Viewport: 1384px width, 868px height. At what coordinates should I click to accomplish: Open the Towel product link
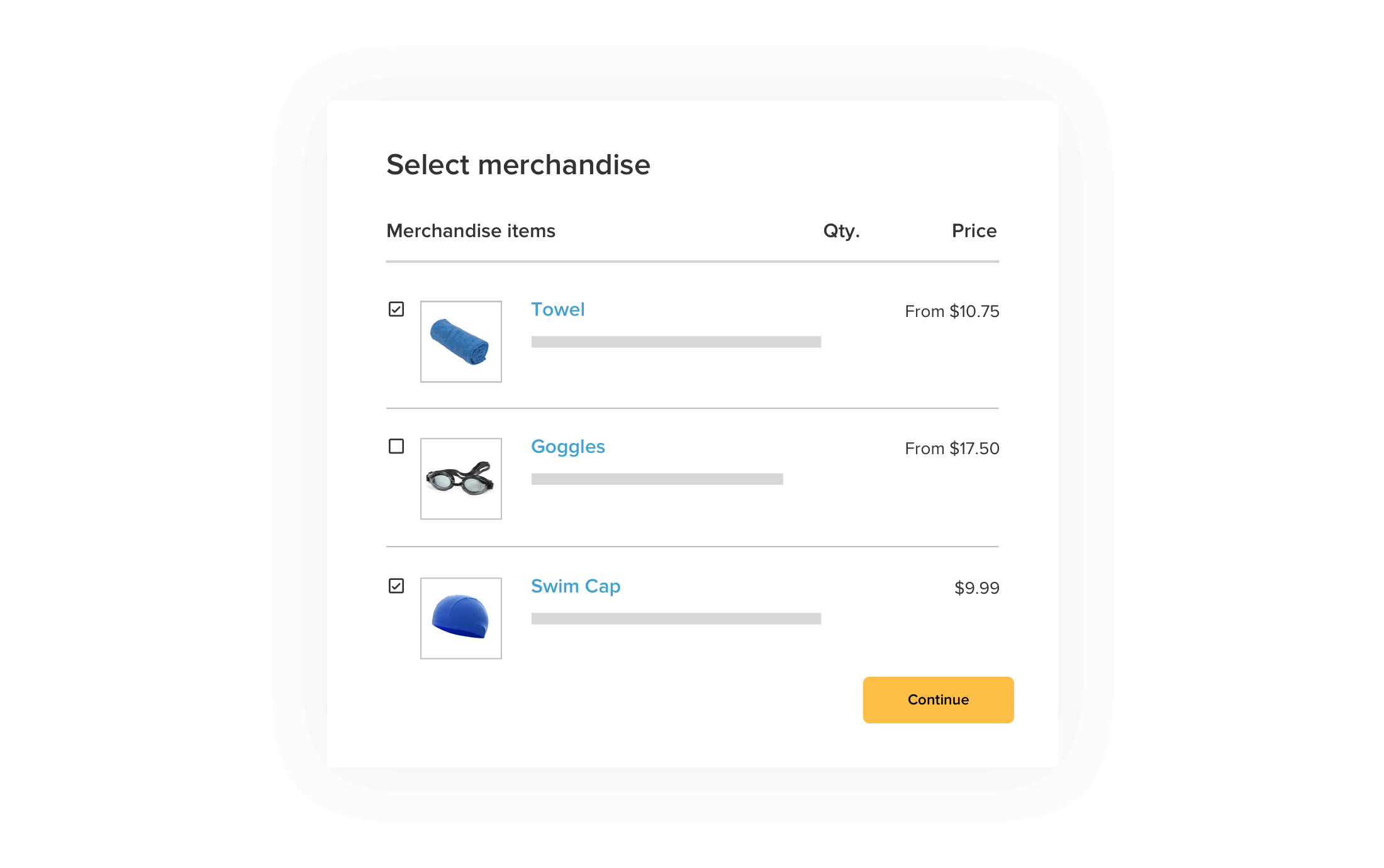(x=558, y=309)
